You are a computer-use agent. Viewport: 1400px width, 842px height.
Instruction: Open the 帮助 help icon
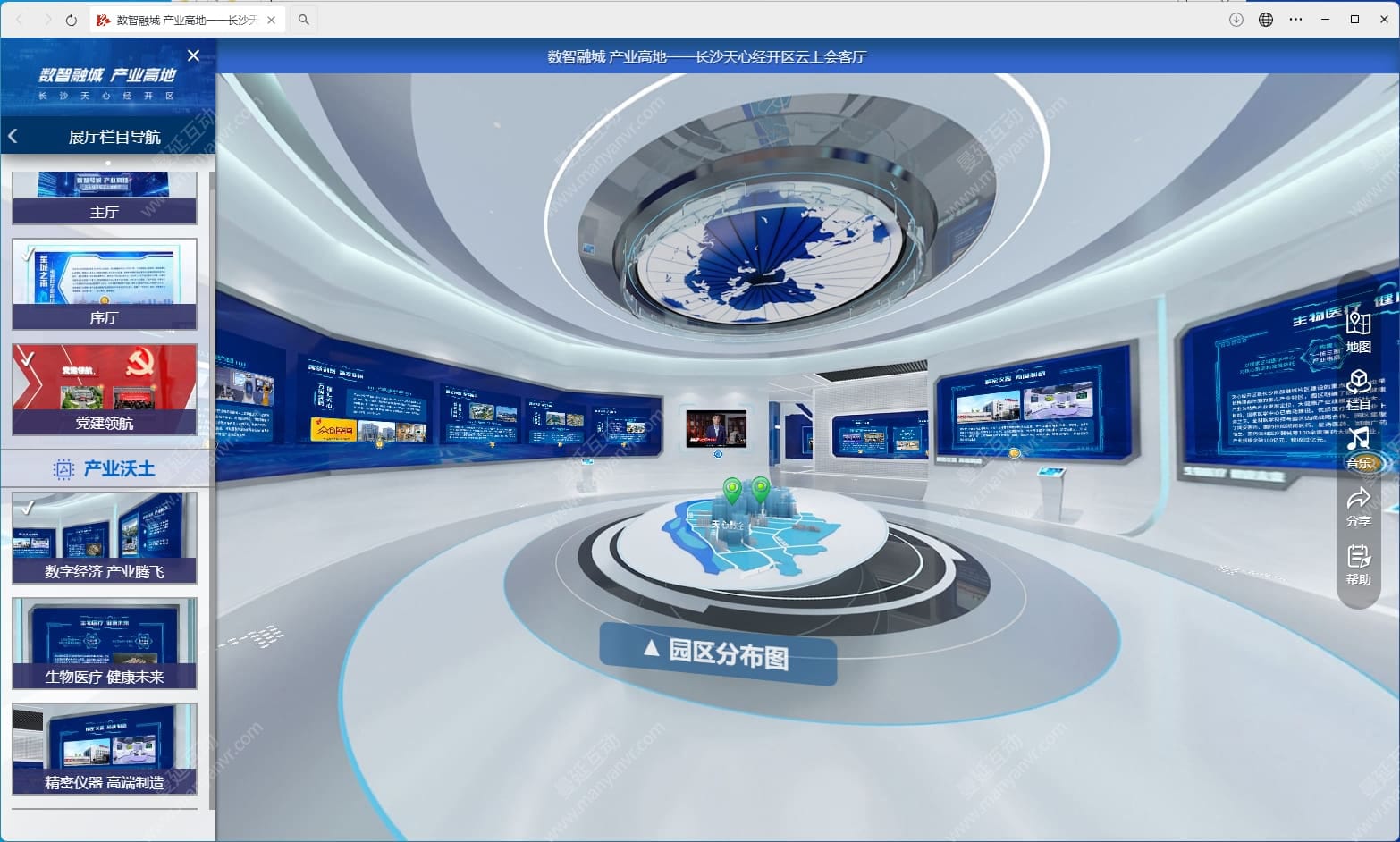[x=1358, y=565]
